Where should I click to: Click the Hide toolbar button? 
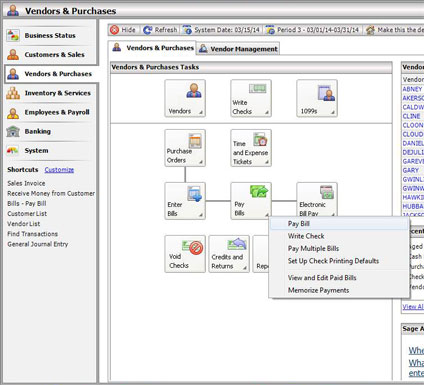click(x=123, y=30)
